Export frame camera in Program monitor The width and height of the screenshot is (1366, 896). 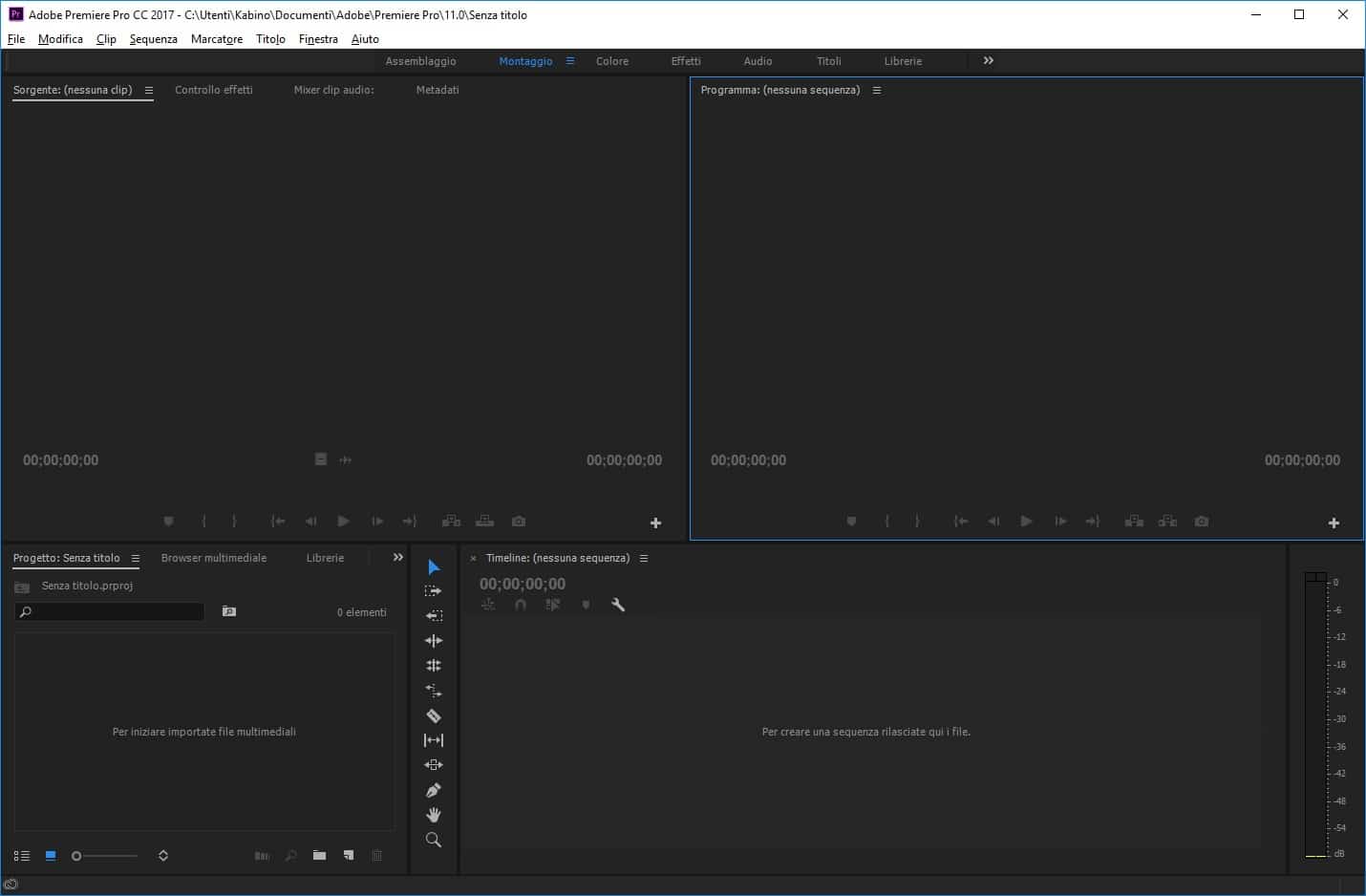click(1202, 522)
